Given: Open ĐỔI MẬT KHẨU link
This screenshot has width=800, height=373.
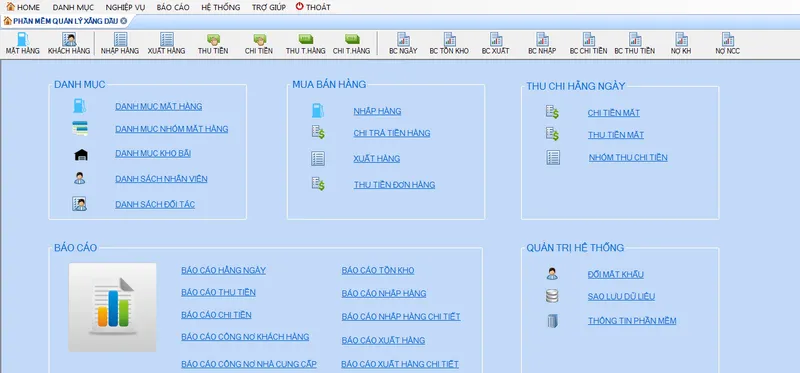Looking at the screenshot, I should pyautogui.click(x=616, y=275).
